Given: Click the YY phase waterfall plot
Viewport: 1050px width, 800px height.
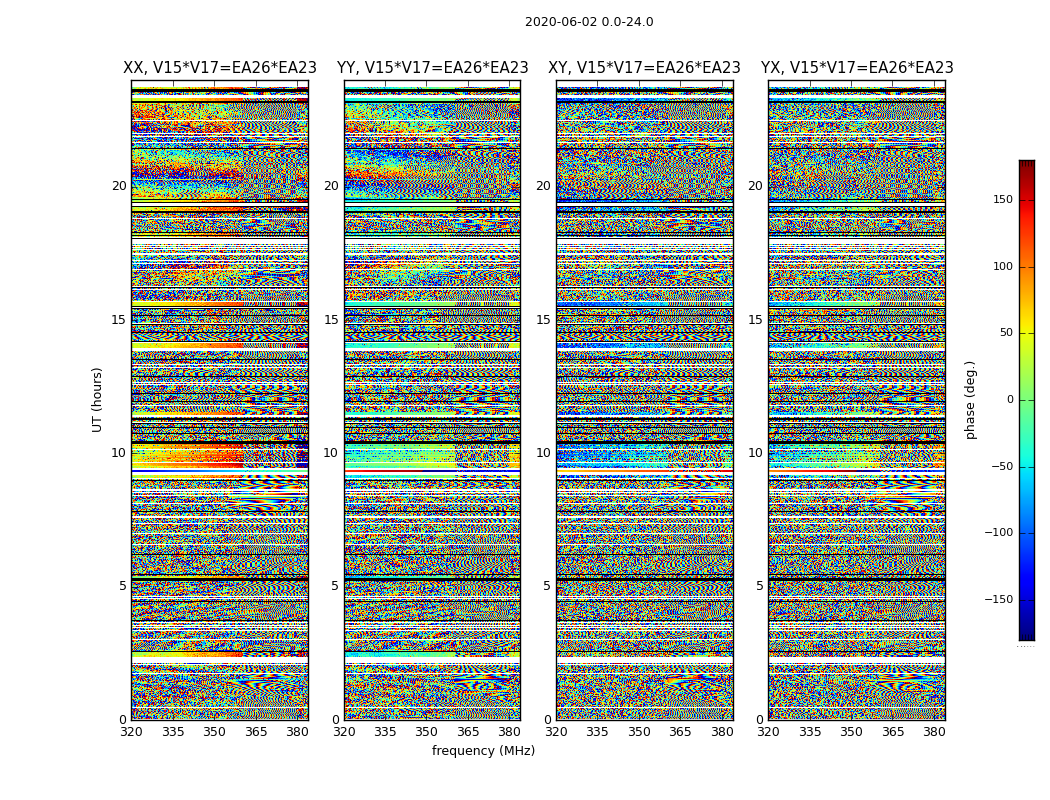Looking at the screenshot, I should coord(433,400).
